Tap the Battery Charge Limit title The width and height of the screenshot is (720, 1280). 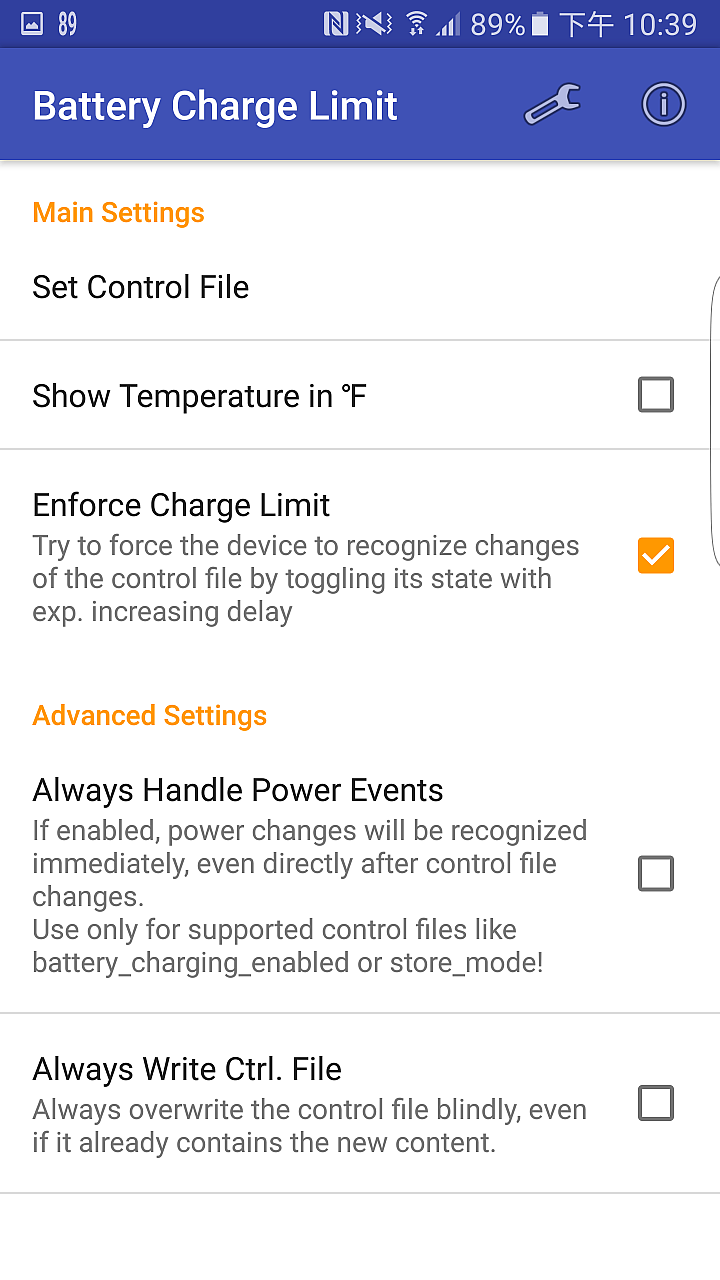coord(215,106)
